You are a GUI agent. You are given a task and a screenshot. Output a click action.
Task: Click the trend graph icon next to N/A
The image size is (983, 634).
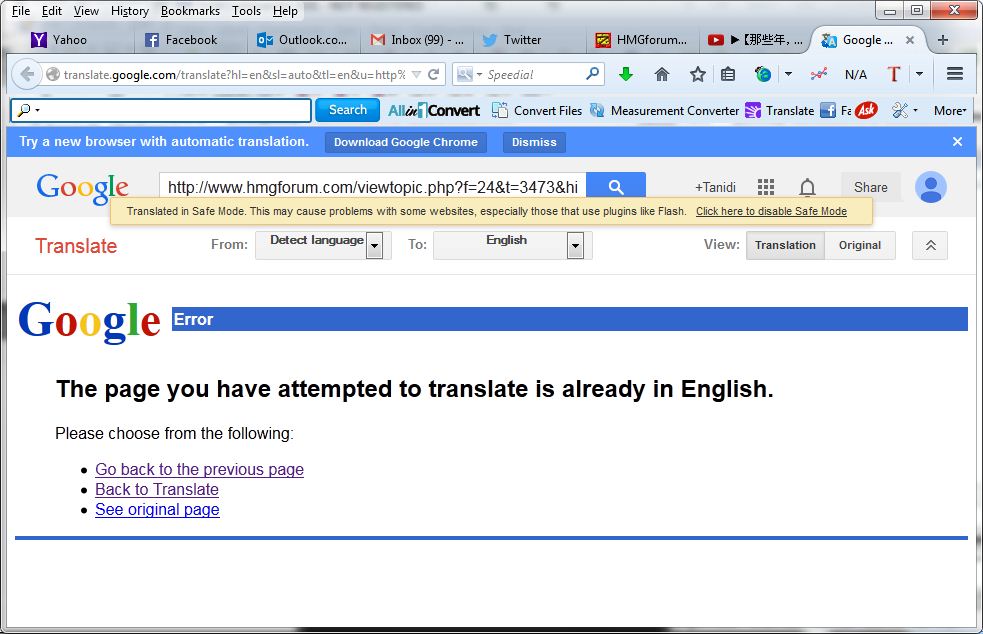(818, 74)
